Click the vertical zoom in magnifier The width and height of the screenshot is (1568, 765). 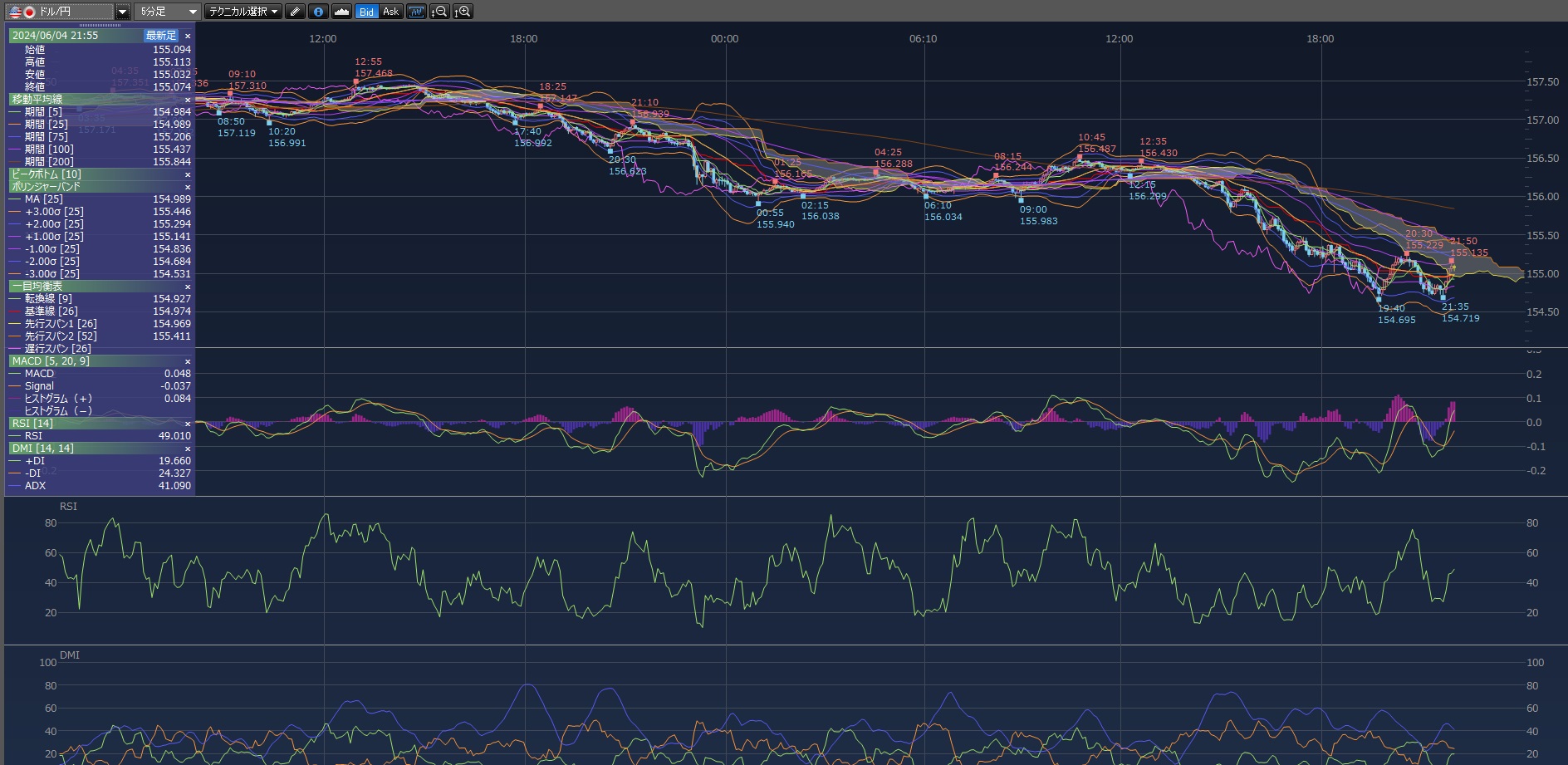(463, 12)
